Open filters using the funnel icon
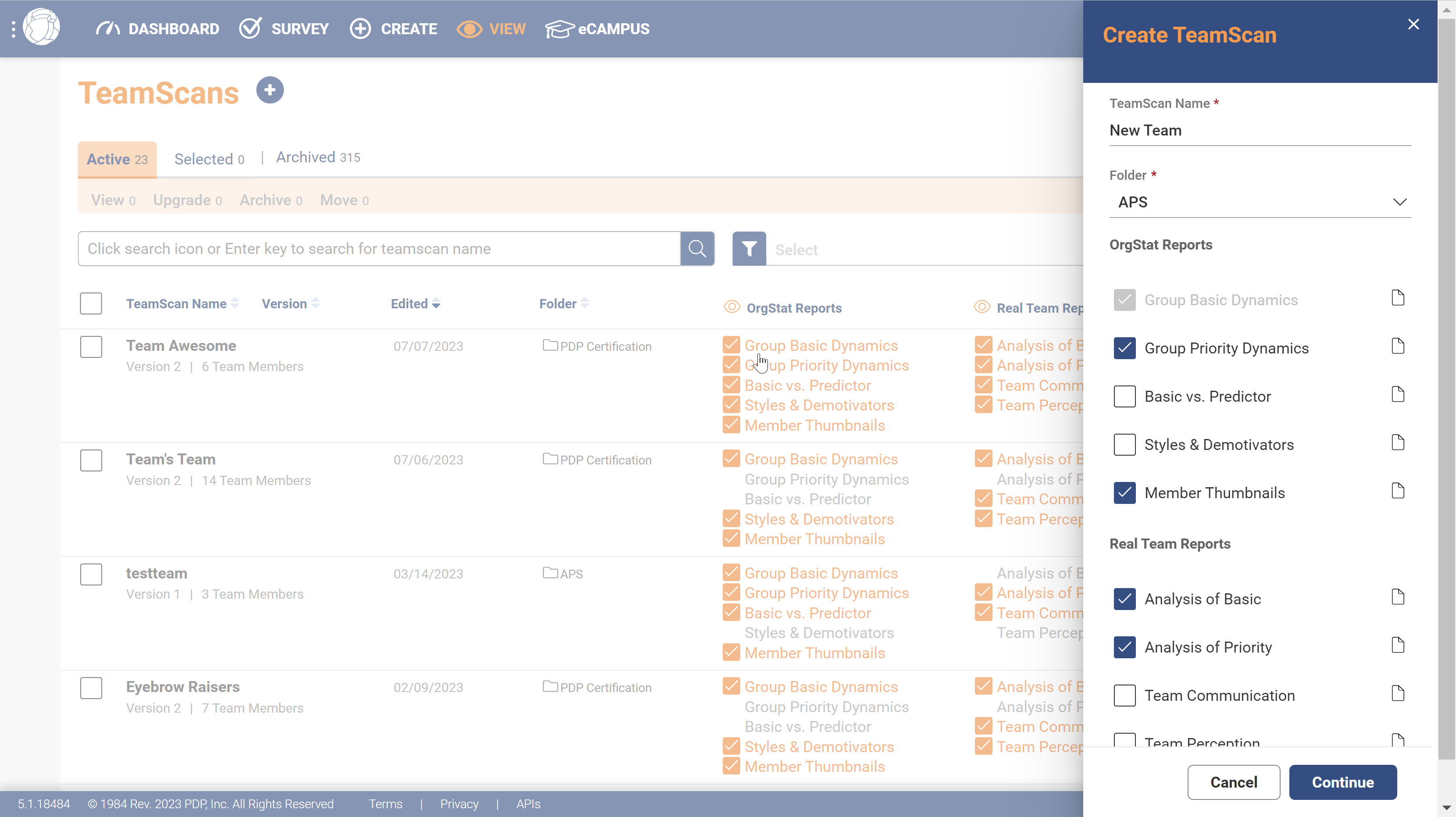This screenshot has height=817, width=1456. coord(748,249)
